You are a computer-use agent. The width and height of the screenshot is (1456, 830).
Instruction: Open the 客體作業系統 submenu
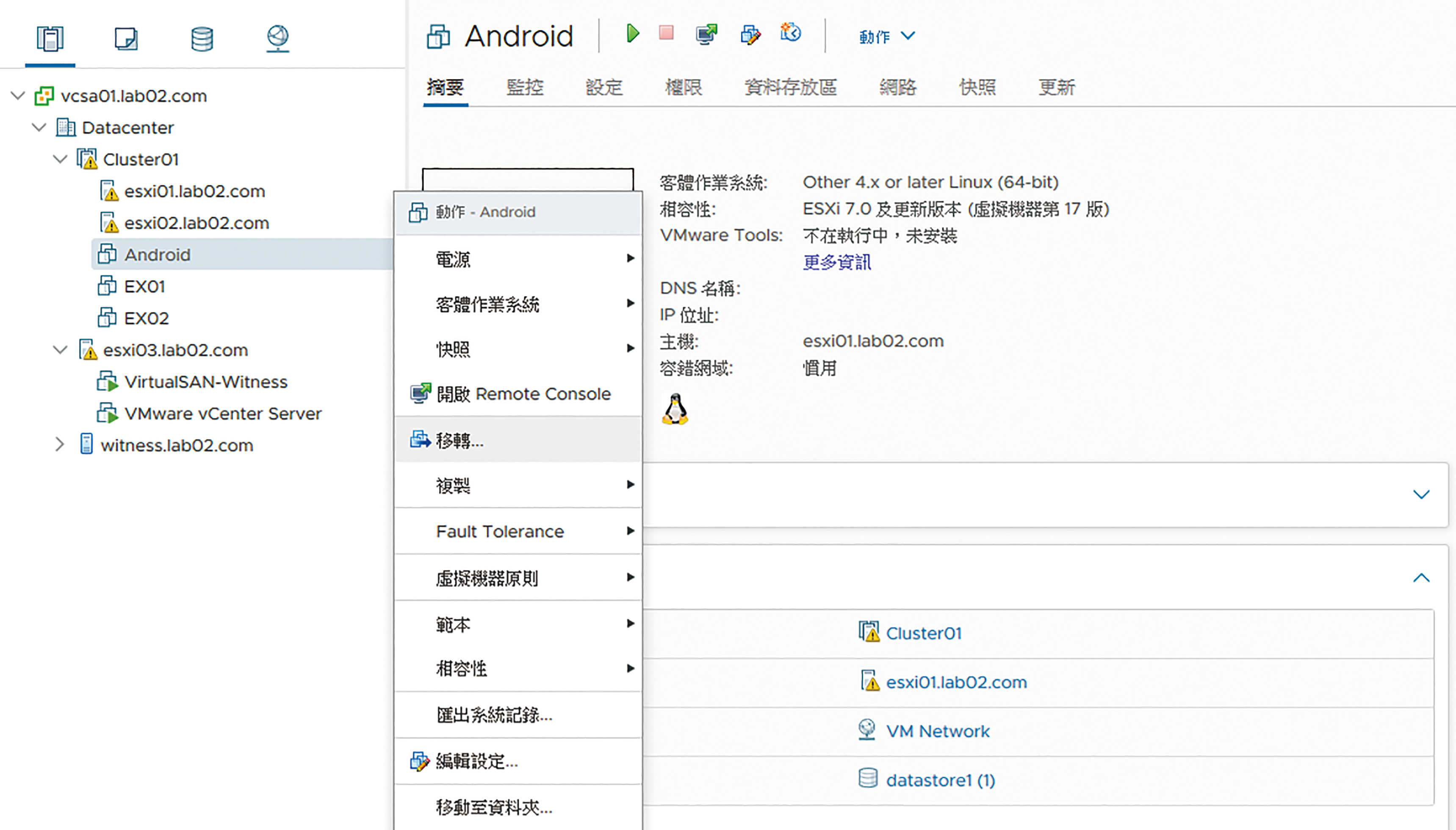pos(518,303)
